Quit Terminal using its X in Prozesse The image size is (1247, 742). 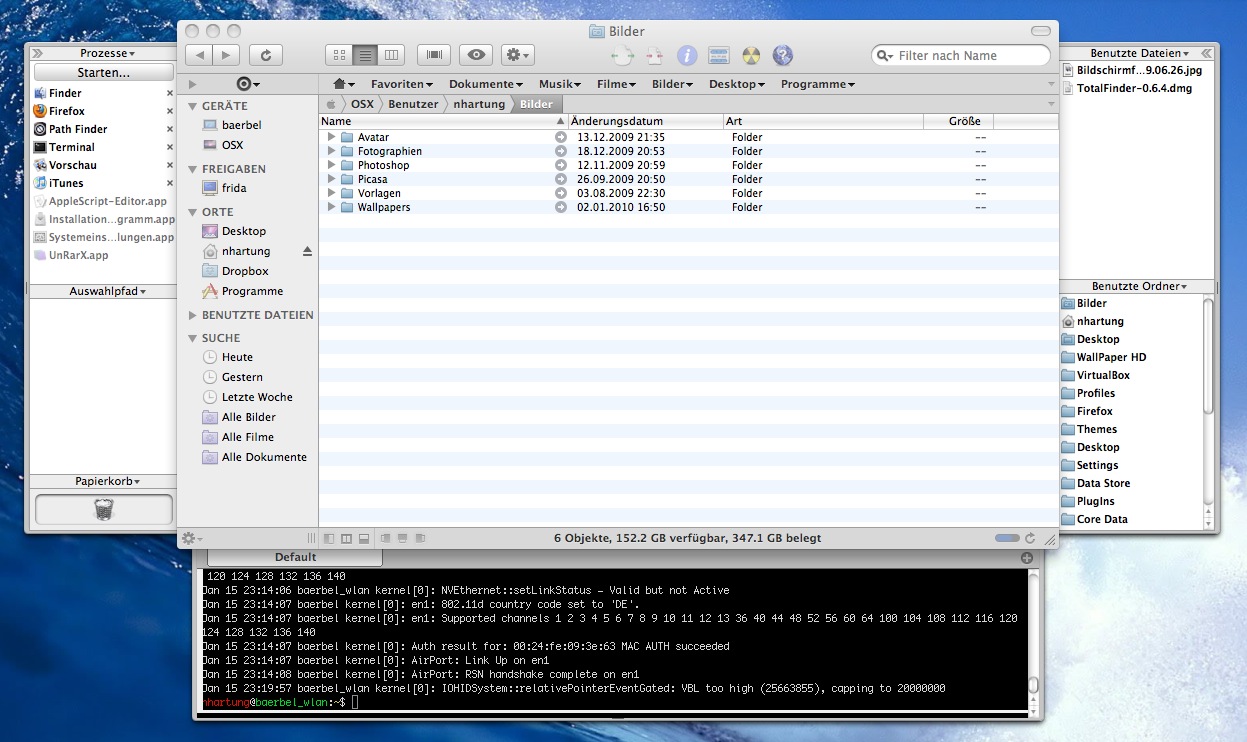coord(169,147)
